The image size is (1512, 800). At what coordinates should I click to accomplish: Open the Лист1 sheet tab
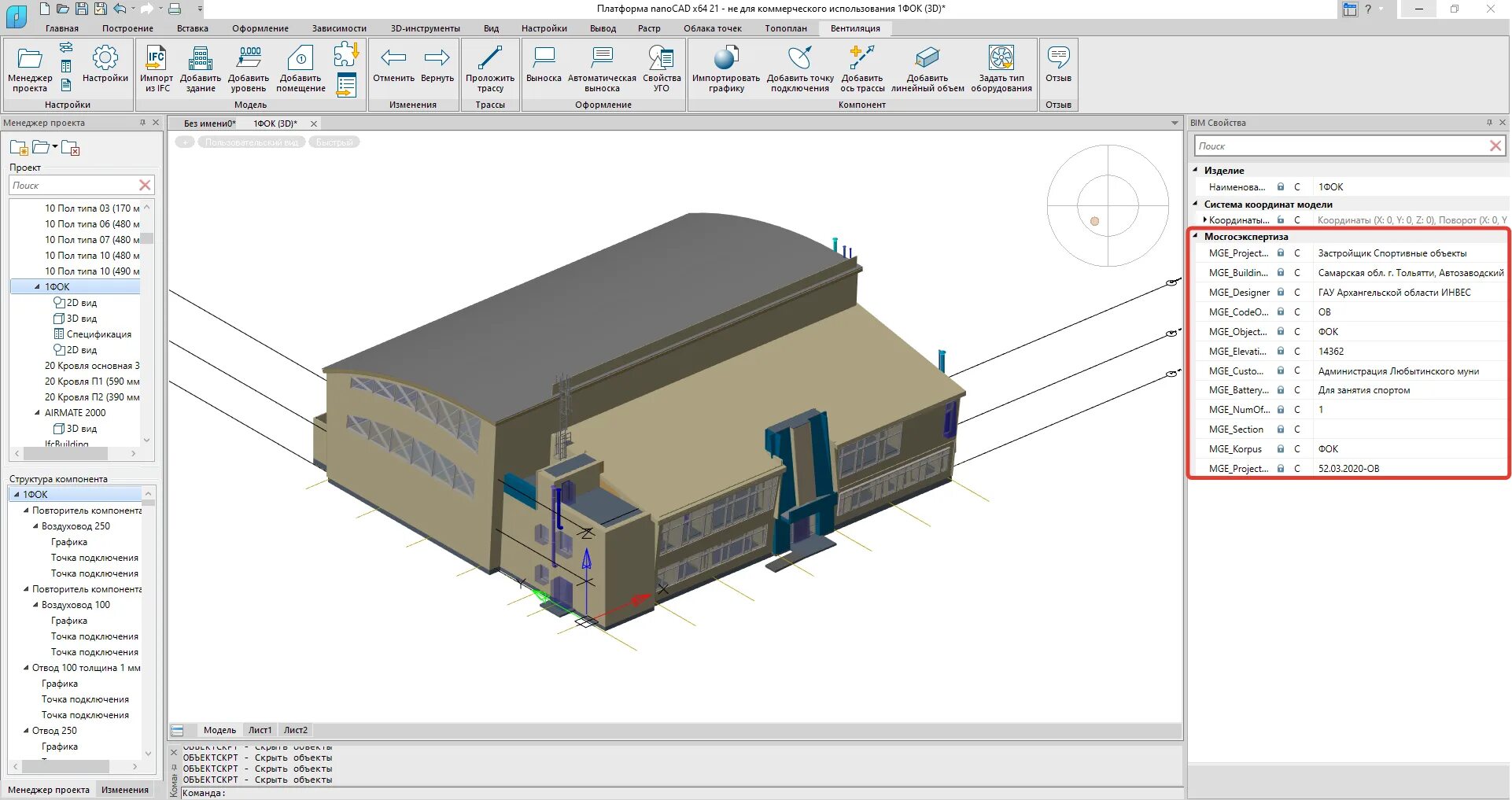point(260,731)
